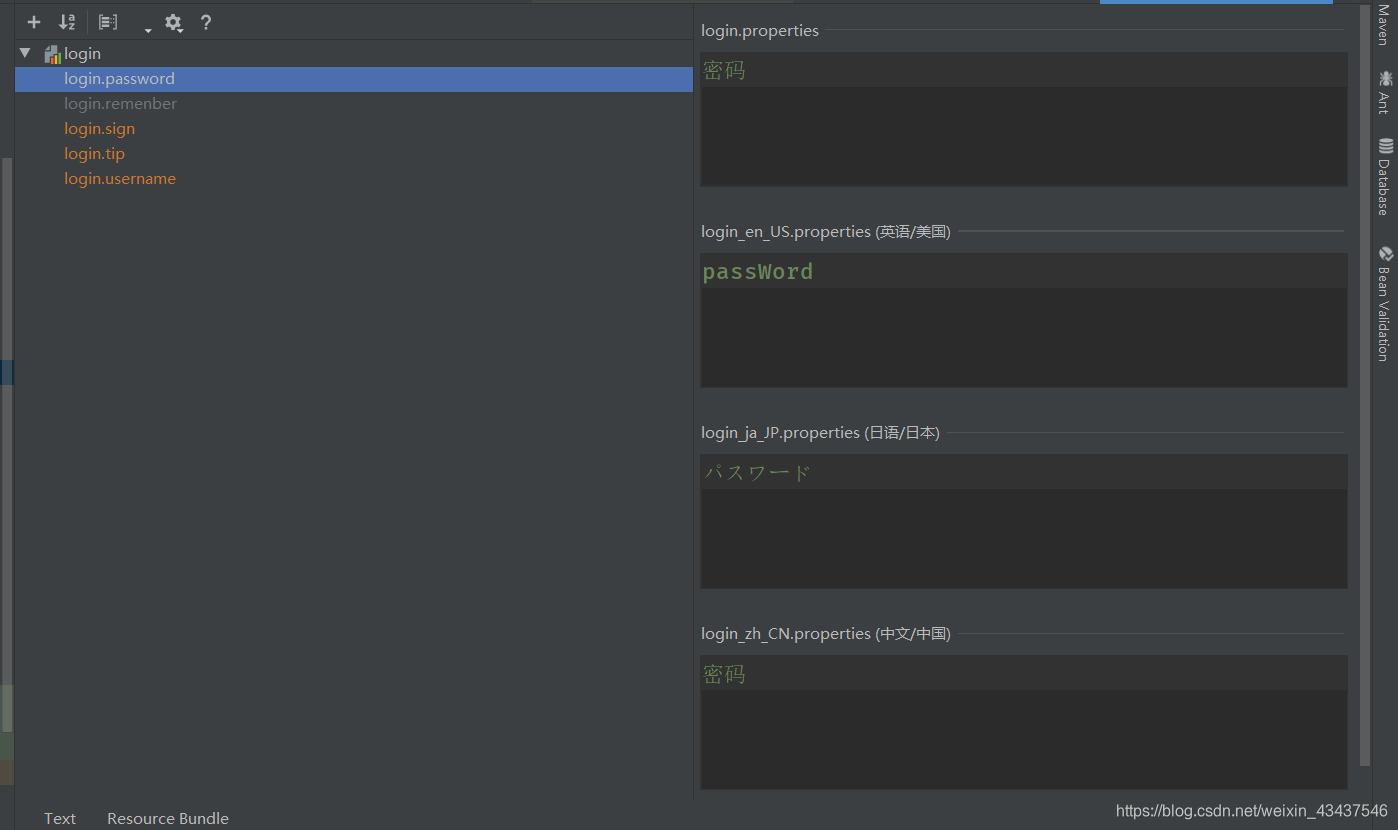Click the login.properties section label
Image resolution: width=1398 pixels, height=830 pixels.
(760, 31)
